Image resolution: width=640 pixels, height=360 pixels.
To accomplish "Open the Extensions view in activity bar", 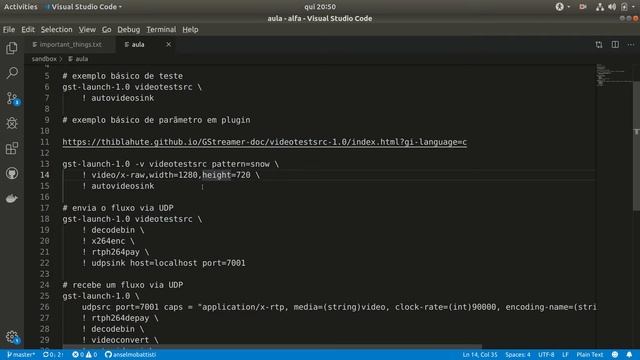I will click(12, 148).
